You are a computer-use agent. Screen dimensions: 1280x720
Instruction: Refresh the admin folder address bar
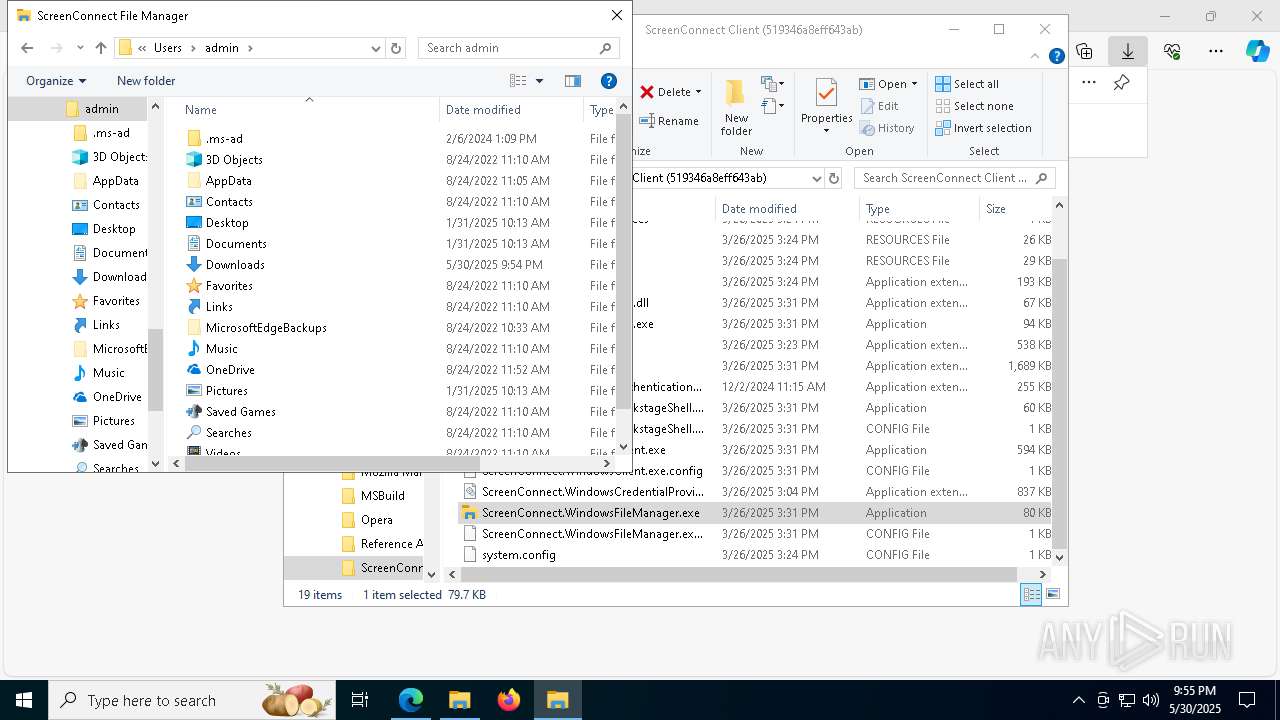click(396, 48)
